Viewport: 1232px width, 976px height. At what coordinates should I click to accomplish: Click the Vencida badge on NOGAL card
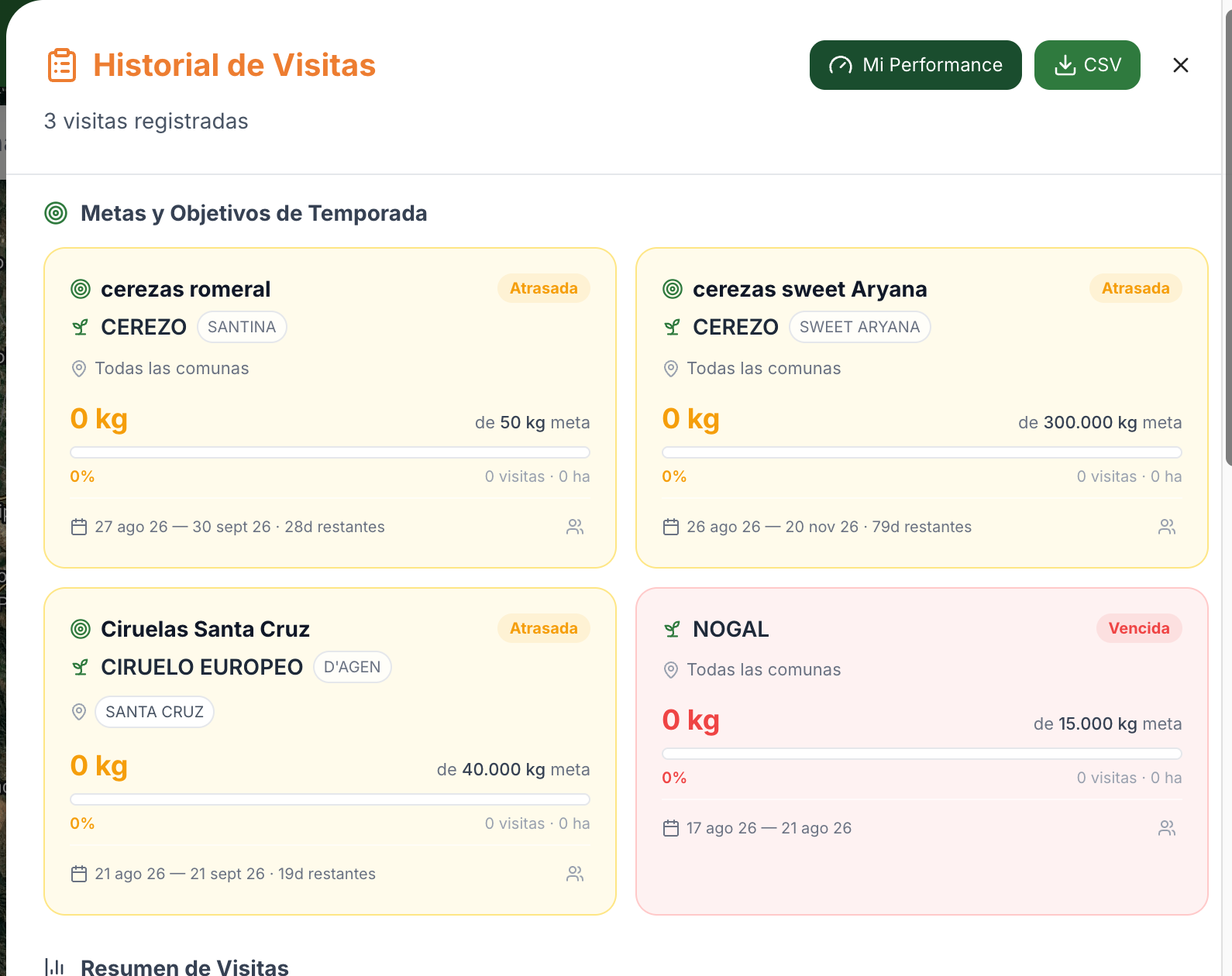pos(1139,628)
